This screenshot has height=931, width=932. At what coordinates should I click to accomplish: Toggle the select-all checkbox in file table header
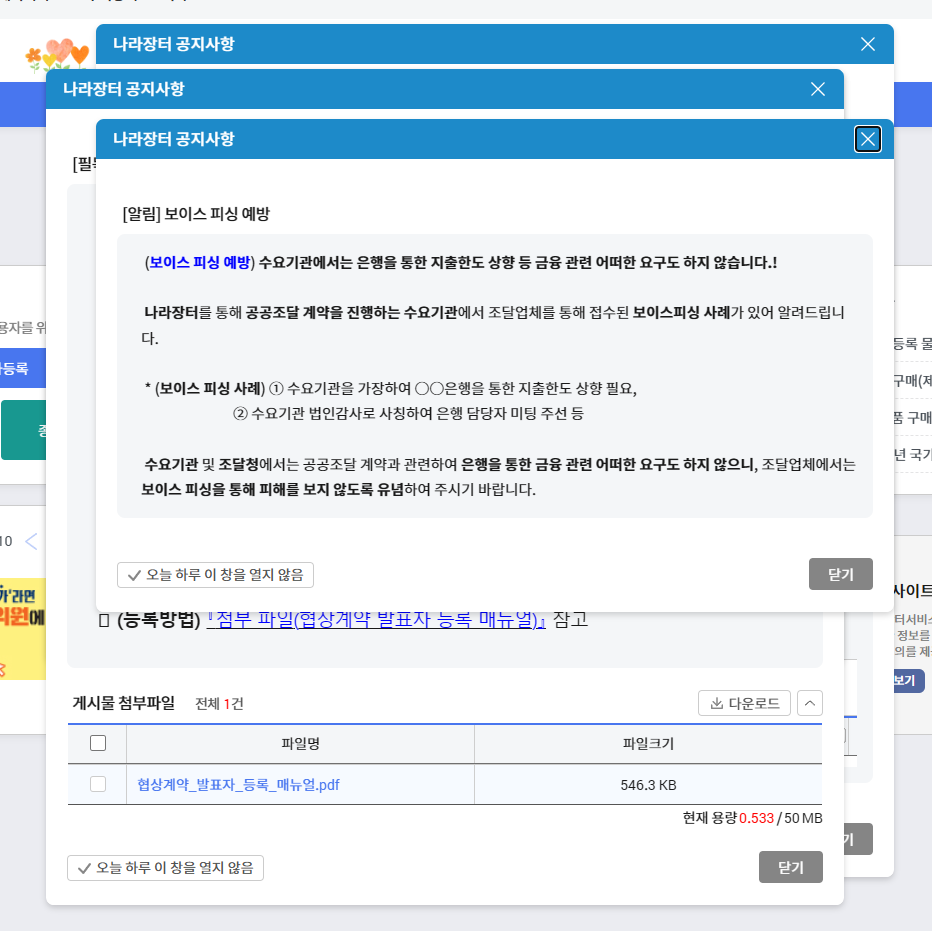click(98, 743)
